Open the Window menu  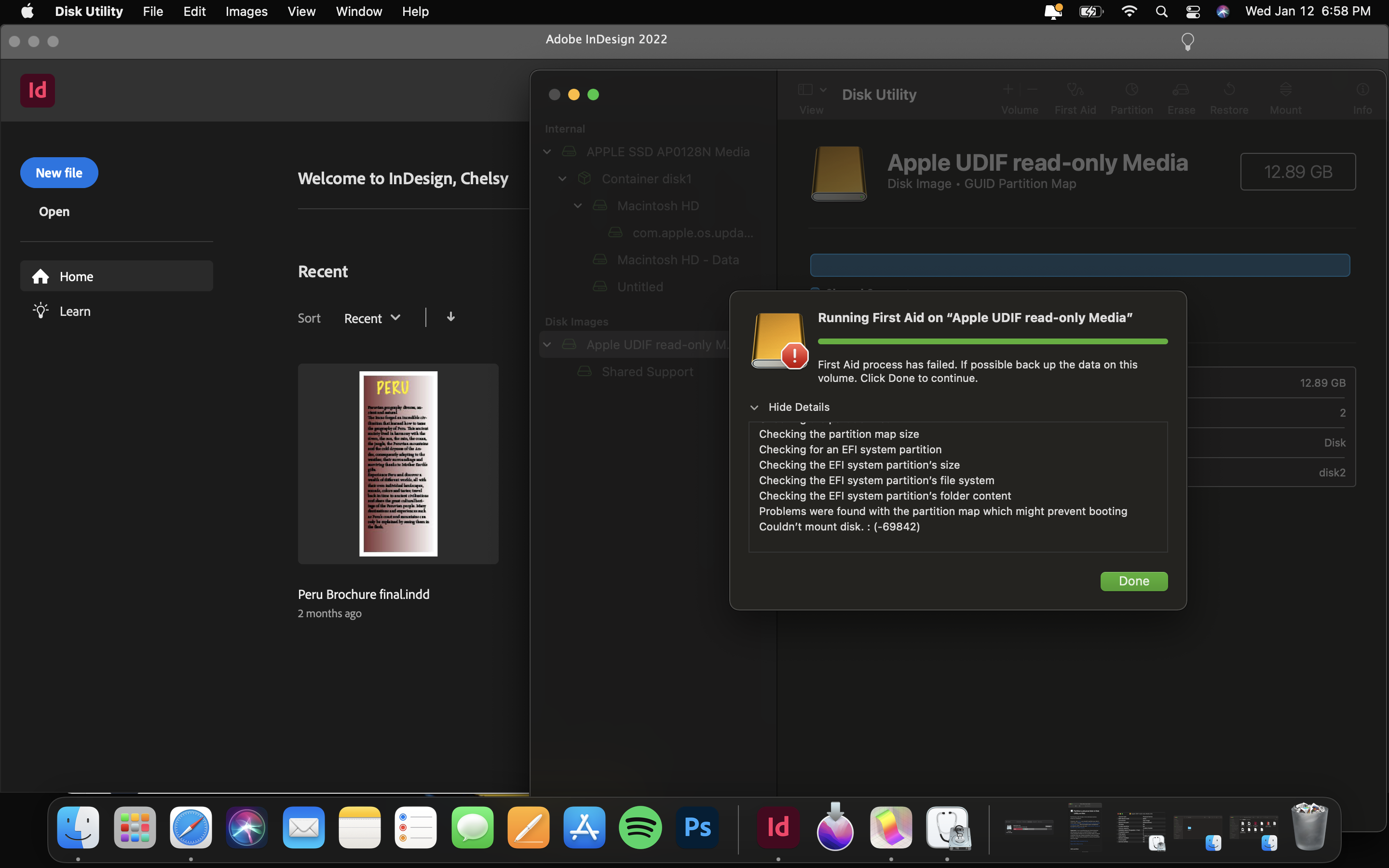[x=358, y=11]
